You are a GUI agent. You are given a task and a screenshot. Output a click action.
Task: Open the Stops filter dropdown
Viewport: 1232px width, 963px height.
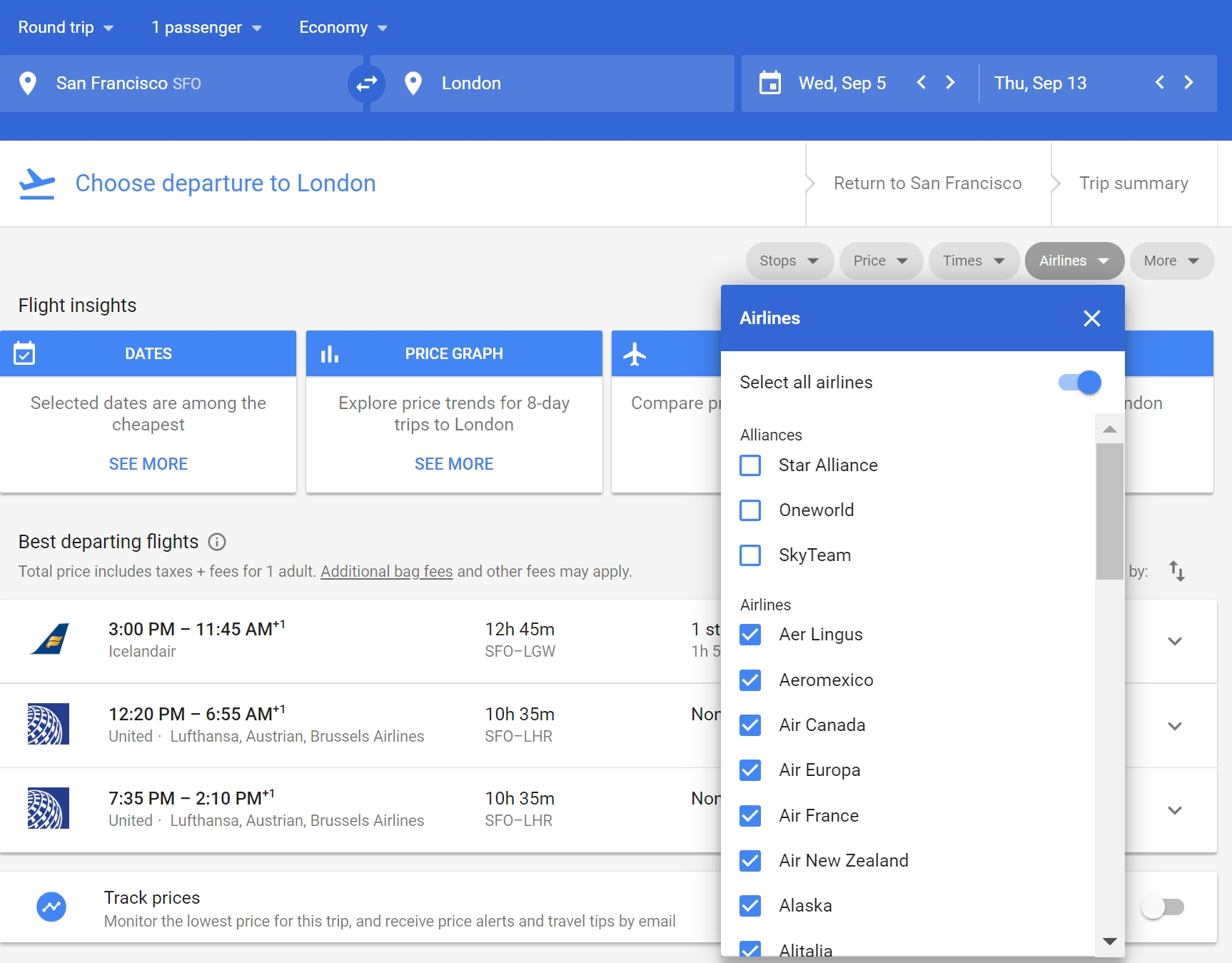click(x=789, y=261)
